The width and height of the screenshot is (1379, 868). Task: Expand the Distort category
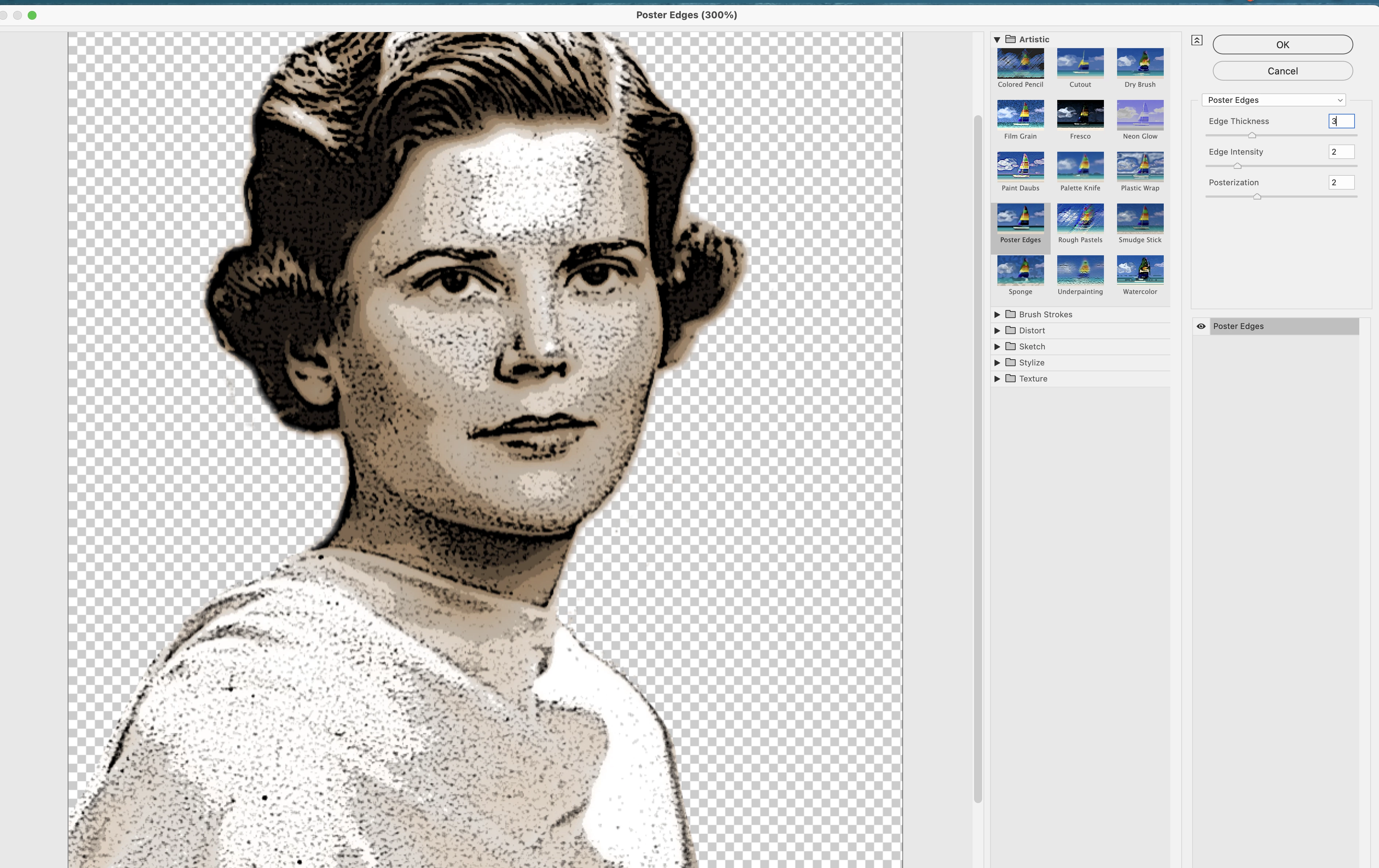[997, 330]
